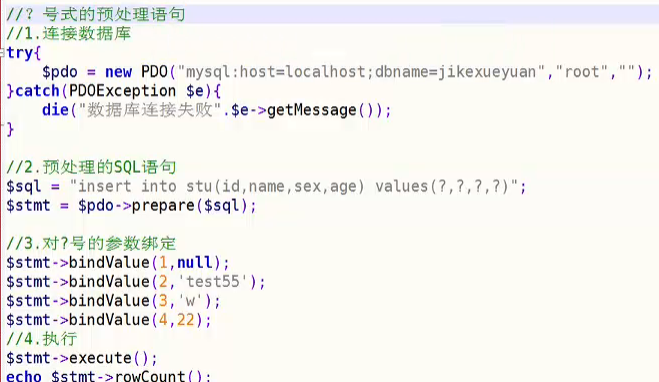Click the 'getMessage()' method call
The image size is (659, 382).
(322, 110)
